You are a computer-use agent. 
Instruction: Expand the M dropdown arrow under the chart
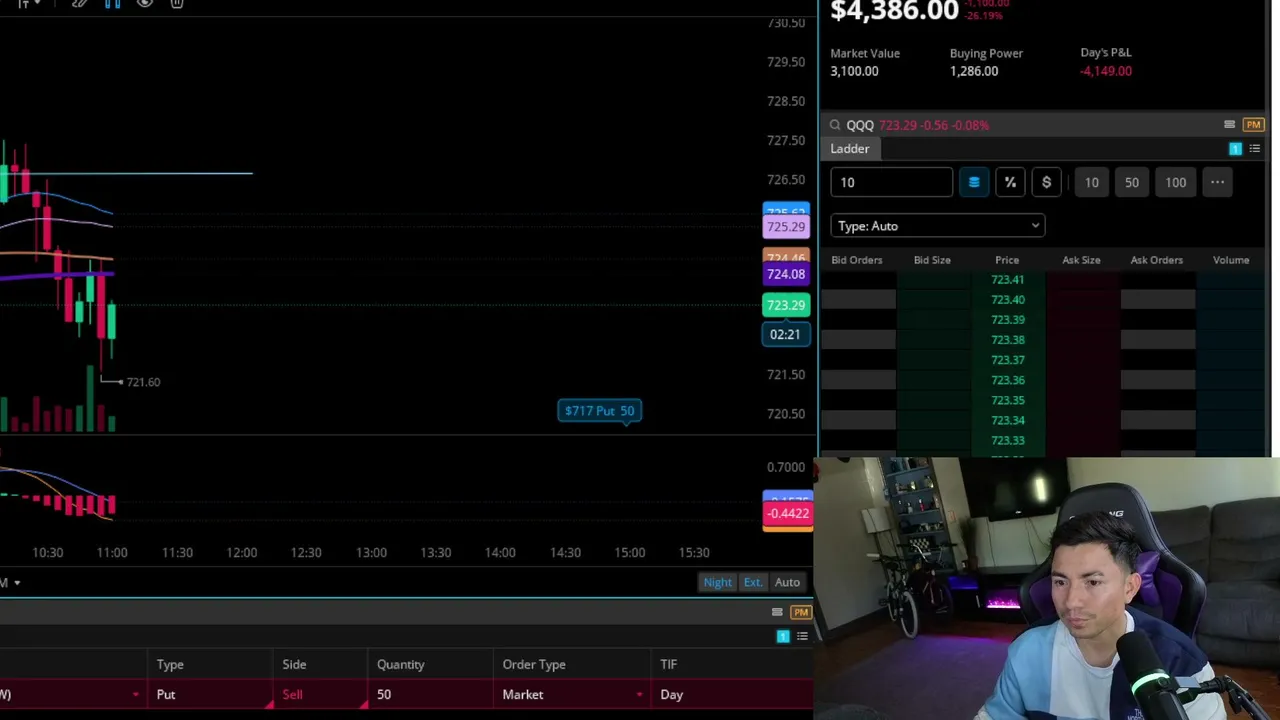[17, 583]
